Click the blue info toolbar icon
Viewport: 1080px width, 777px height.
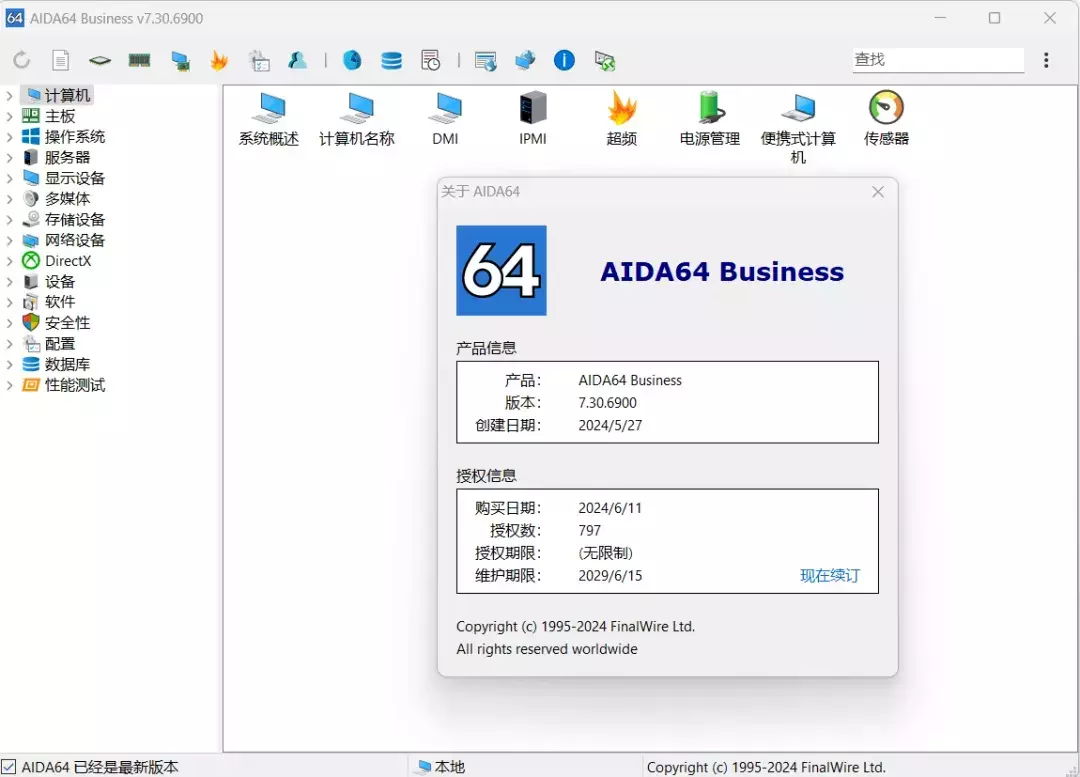[x=564, y=61]
